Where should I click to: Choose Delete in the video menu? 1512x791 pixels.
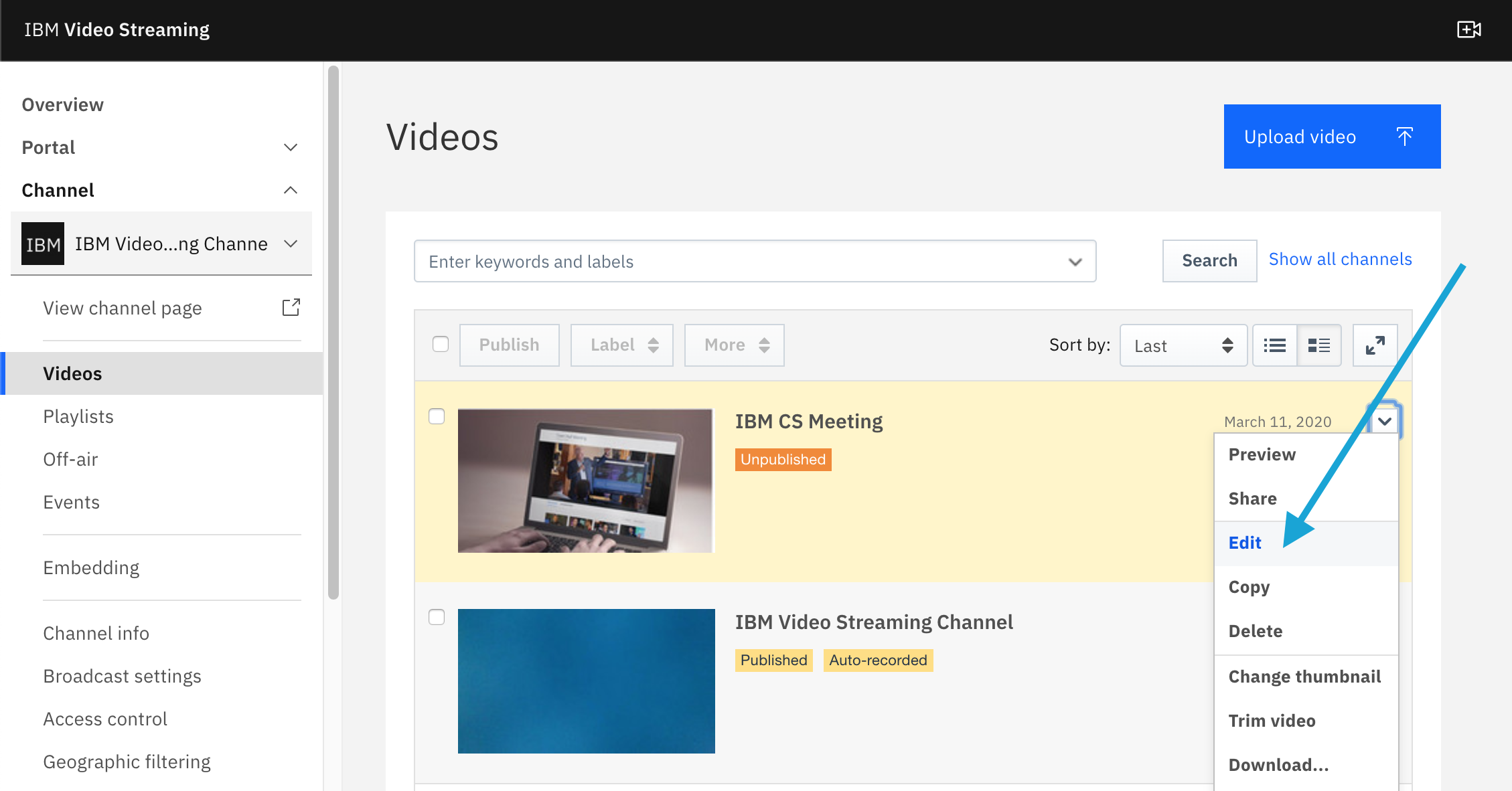coord(1306,631)
